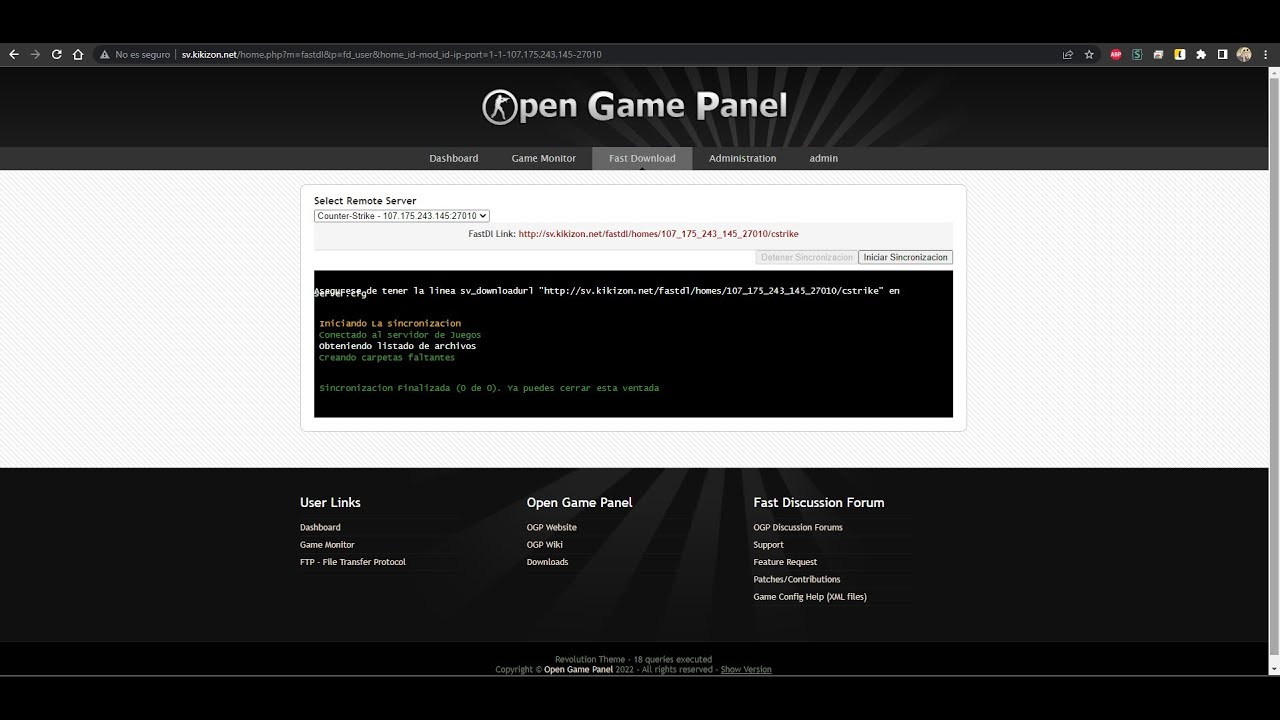Open the Downloads footer link
This screenshot has width=1280, height=720.
pyautogui.click(x=547, y=562)
